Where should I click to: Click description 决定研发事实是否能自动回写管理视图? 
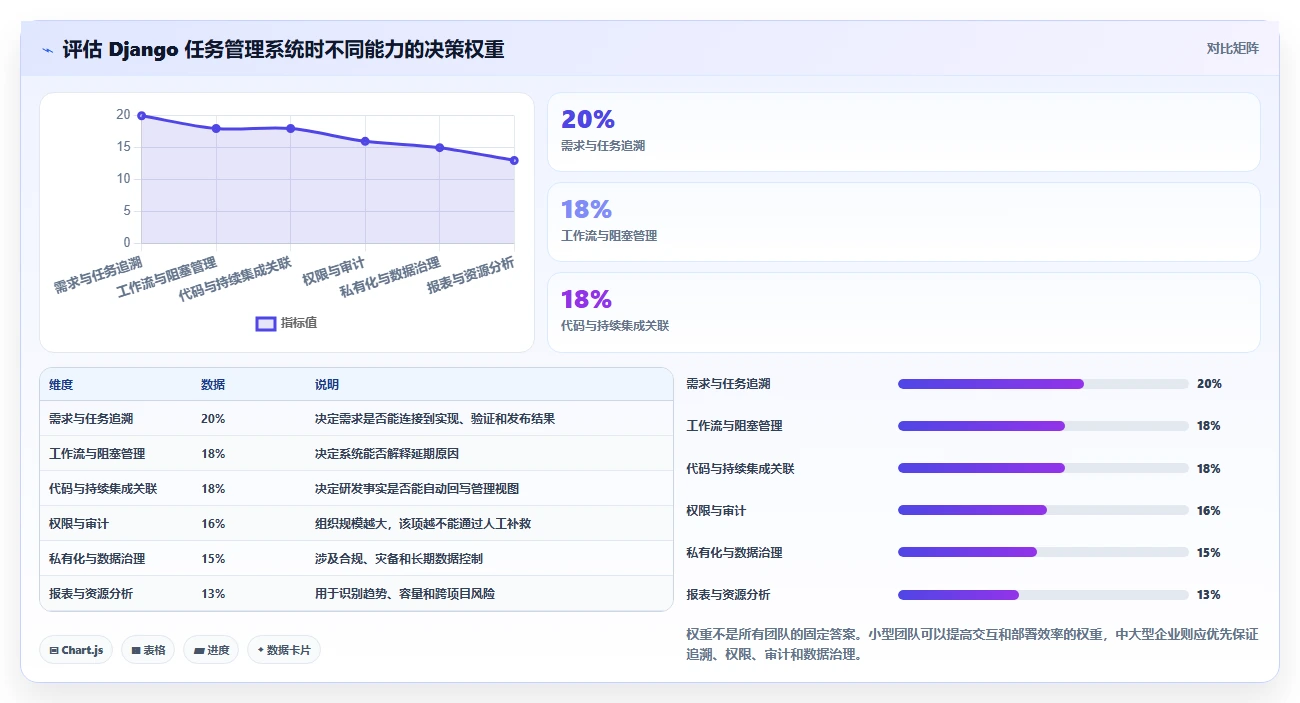click(x=417, y=489)
